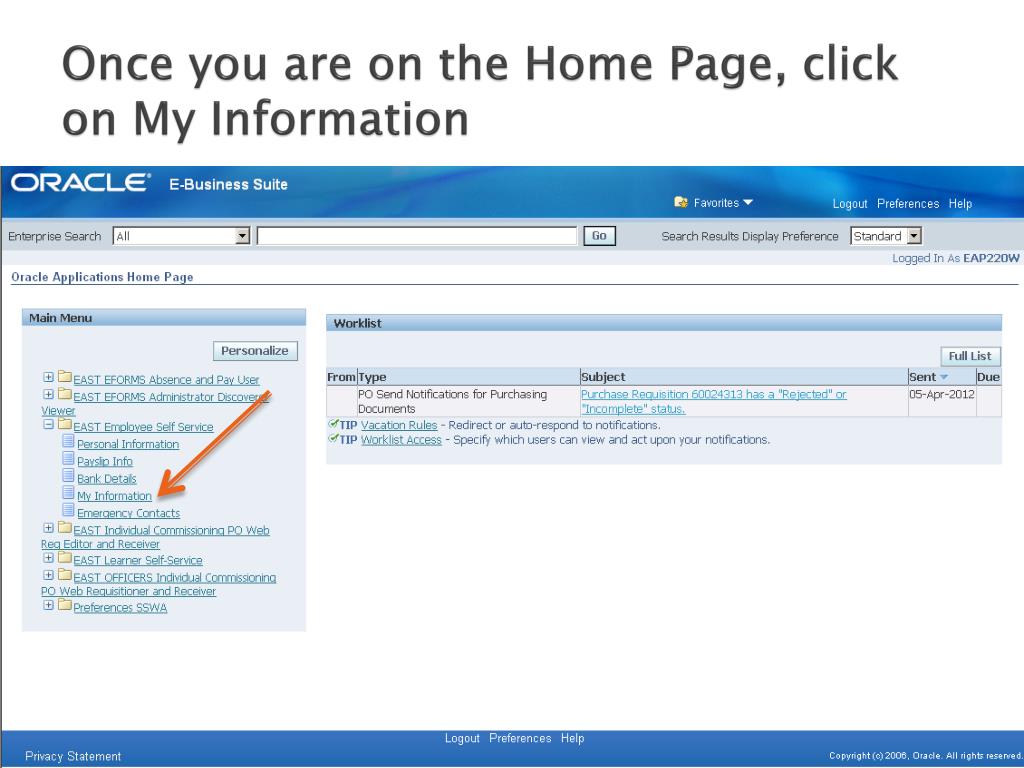Click Logout in the top header
Viewport: 1024px width, 768px height.
coord(850,204)
